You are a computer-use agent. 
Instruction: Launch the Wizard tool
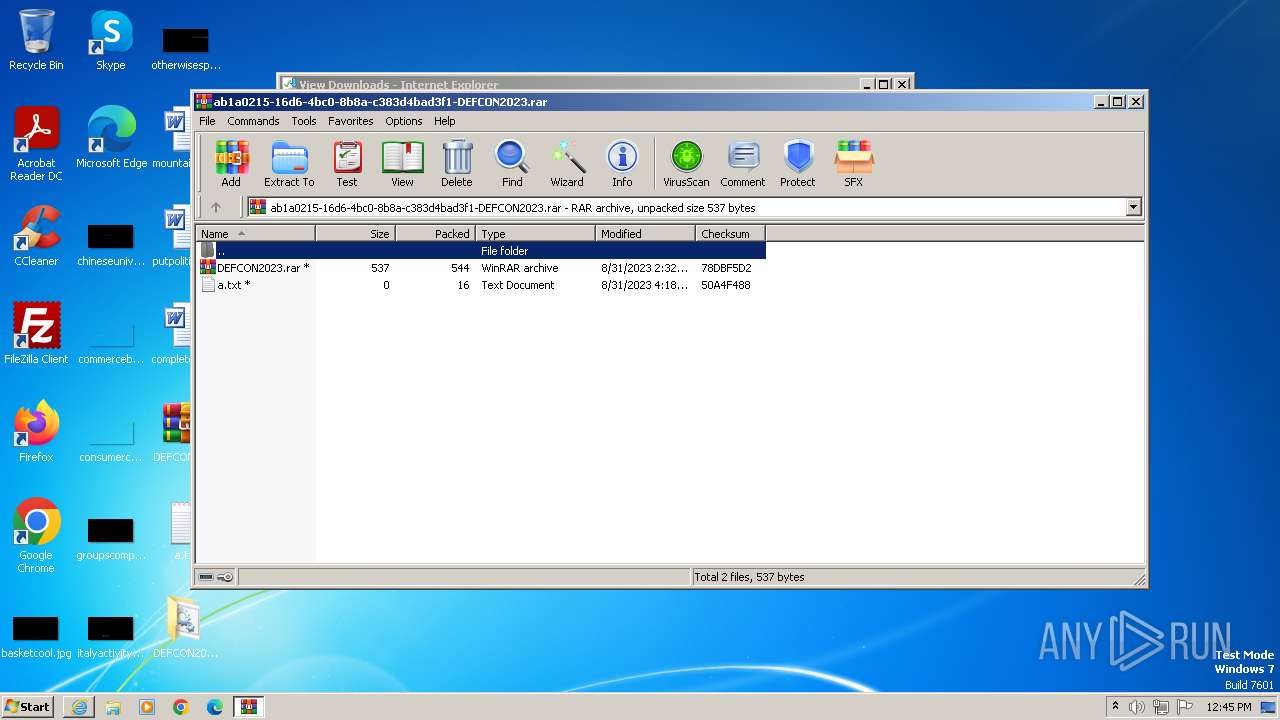pyautogui.click(x=567, y=163)
